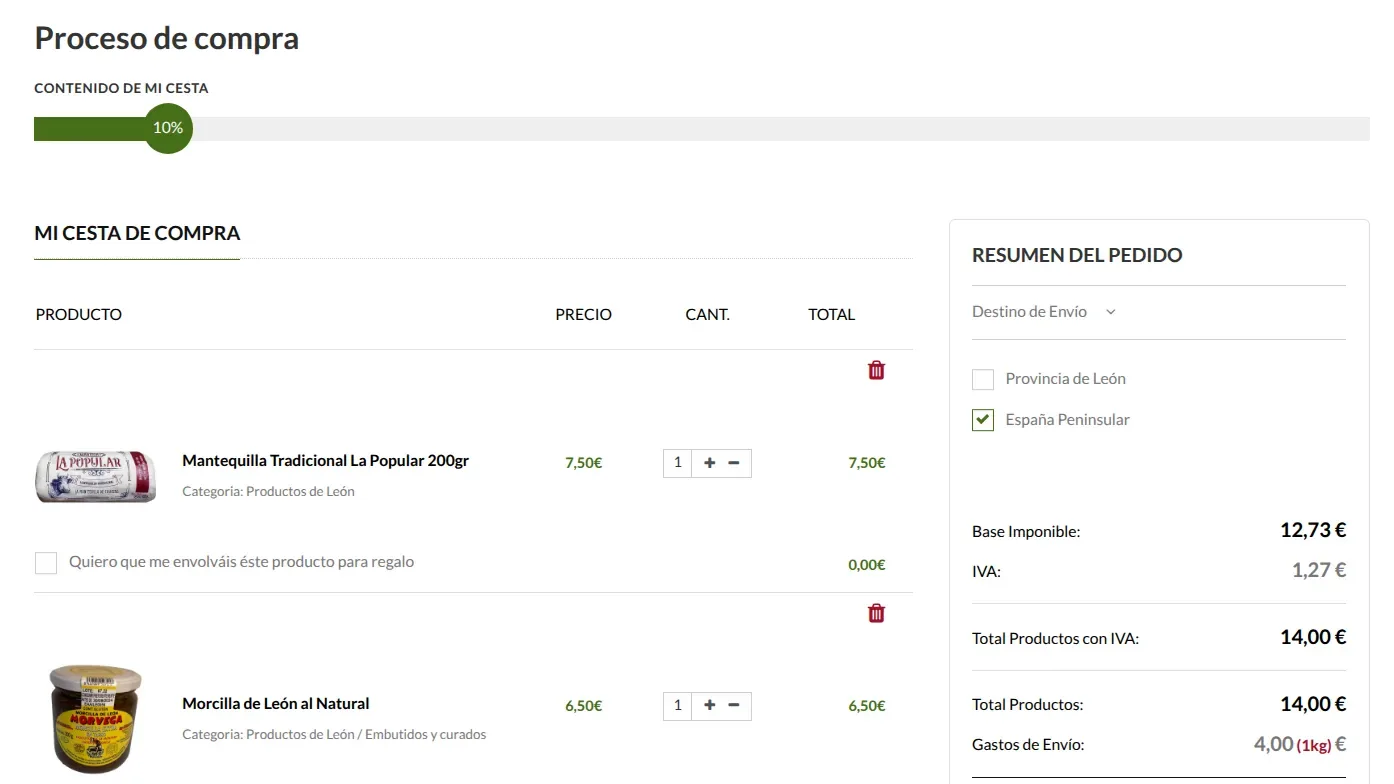
Task: Click the Mantequilla La Popular product thumbnail
Action: pyautogui.click(x=96, y=476)
